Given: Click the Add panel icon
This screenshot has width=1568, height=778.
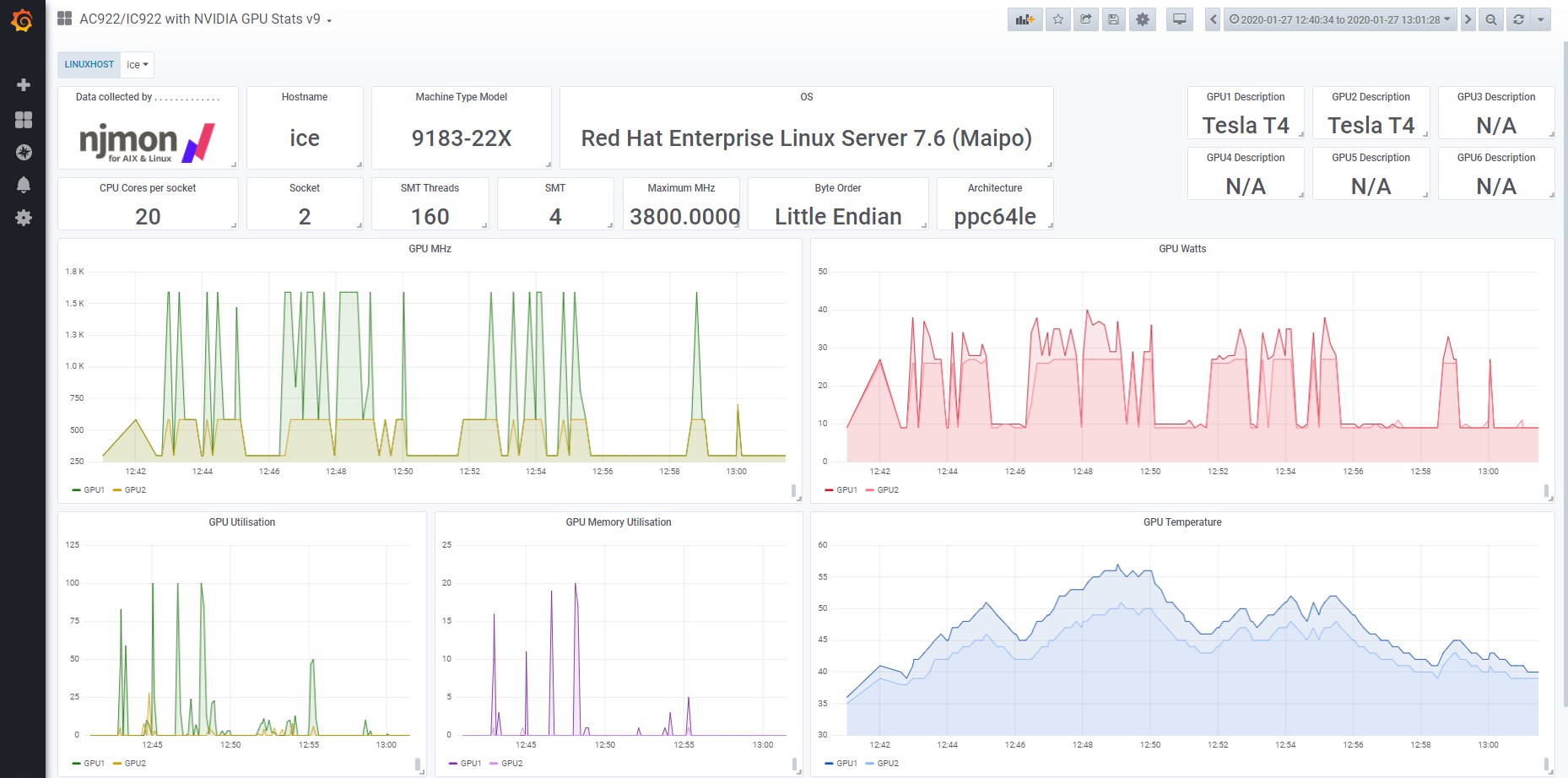Looking at the screenshot, I should 1025,19.
